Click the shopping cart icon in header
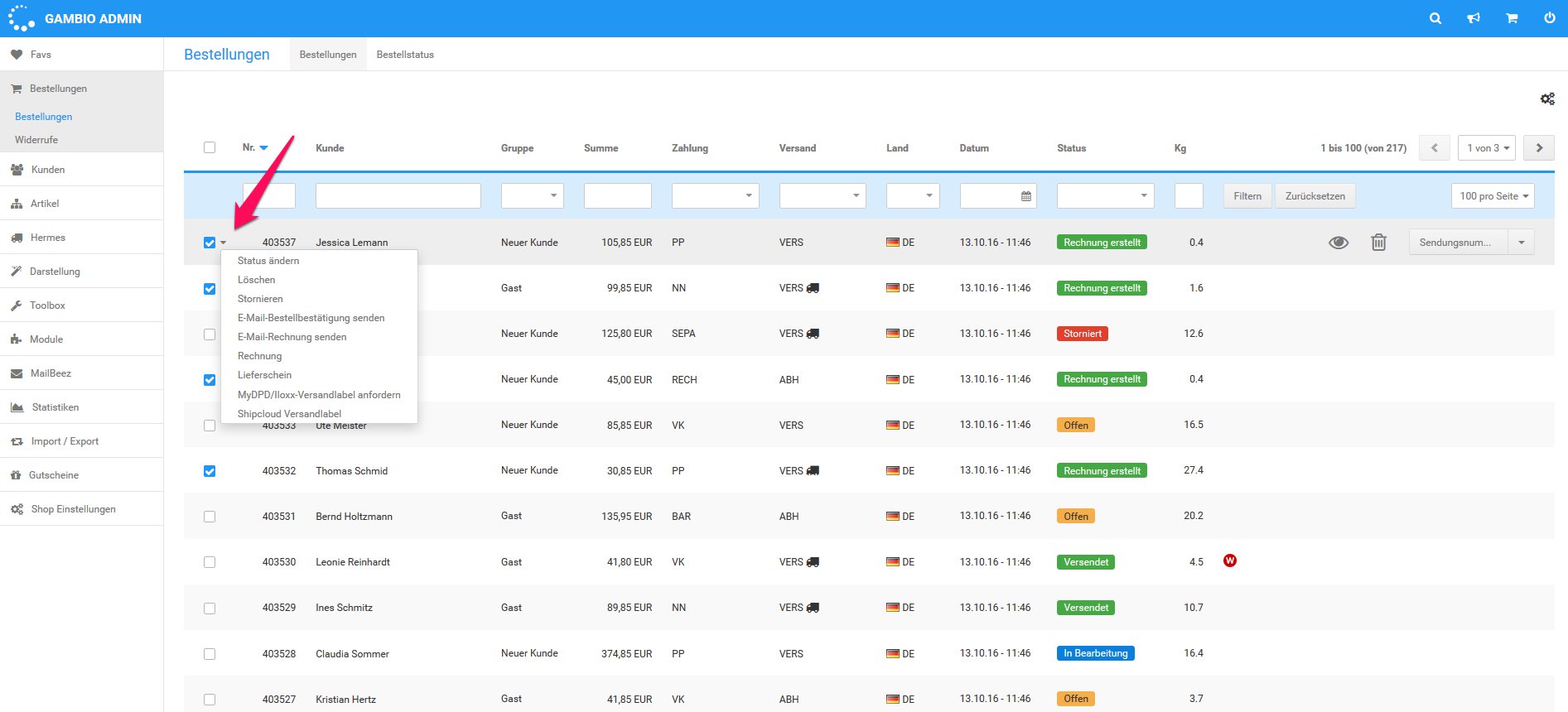Viewport: 1568px width, 712px height. pos(1512,18)
